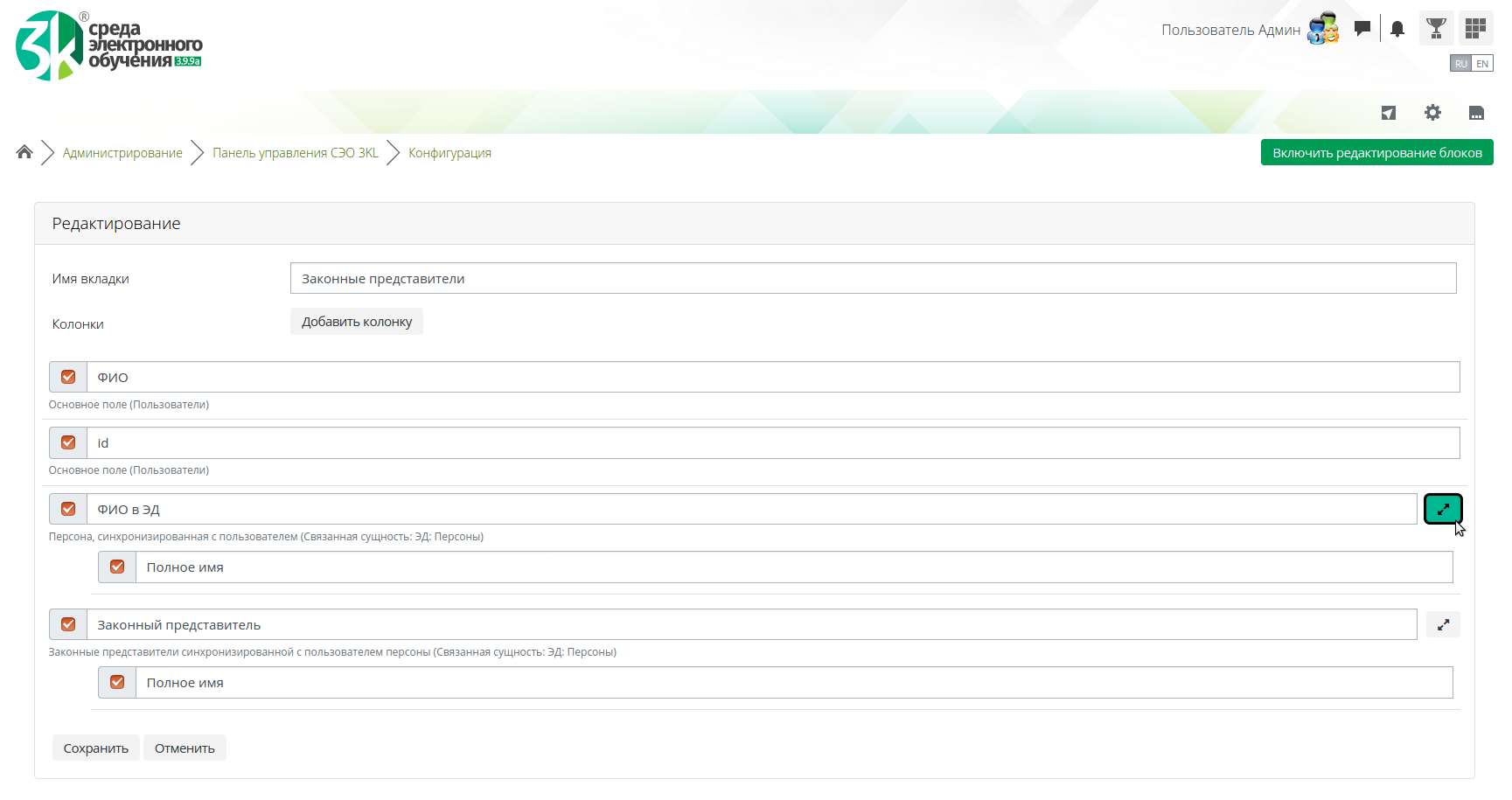Open Панель управления СЭО 3KL breadcrumb

click(x=296, y=153)
